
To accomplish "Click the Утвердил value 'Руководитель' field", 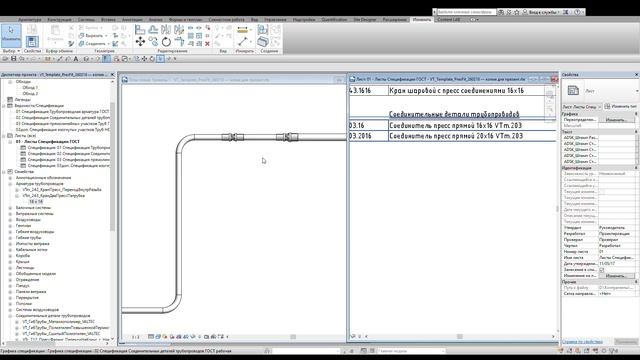I will [616, 228].
